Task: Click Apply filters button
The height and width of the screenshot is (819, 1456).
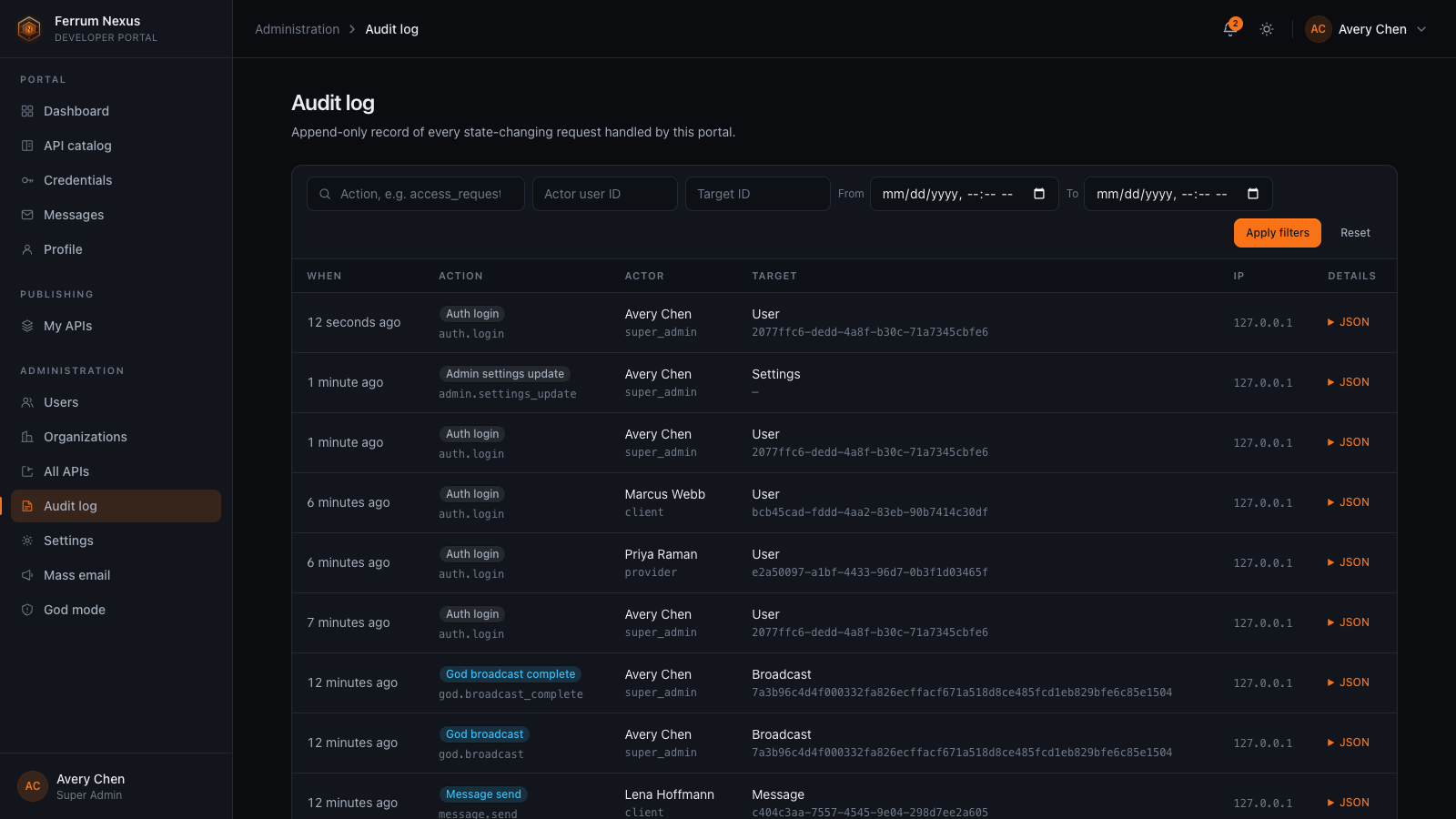Action: (1277, 233)
